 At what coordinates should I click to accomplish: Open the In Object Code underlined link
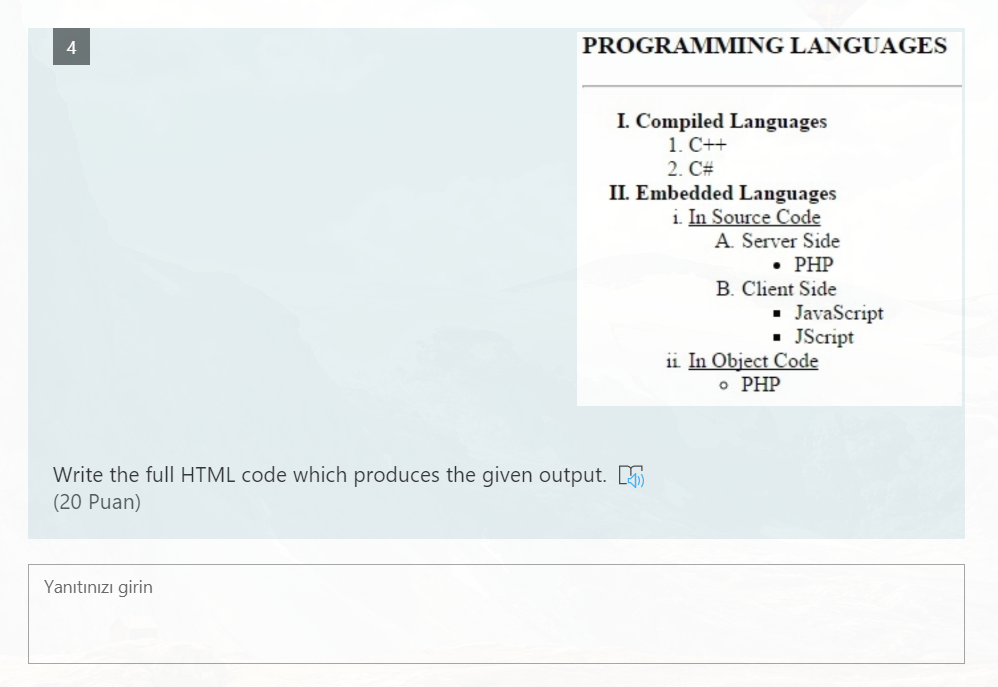point(753,361)
